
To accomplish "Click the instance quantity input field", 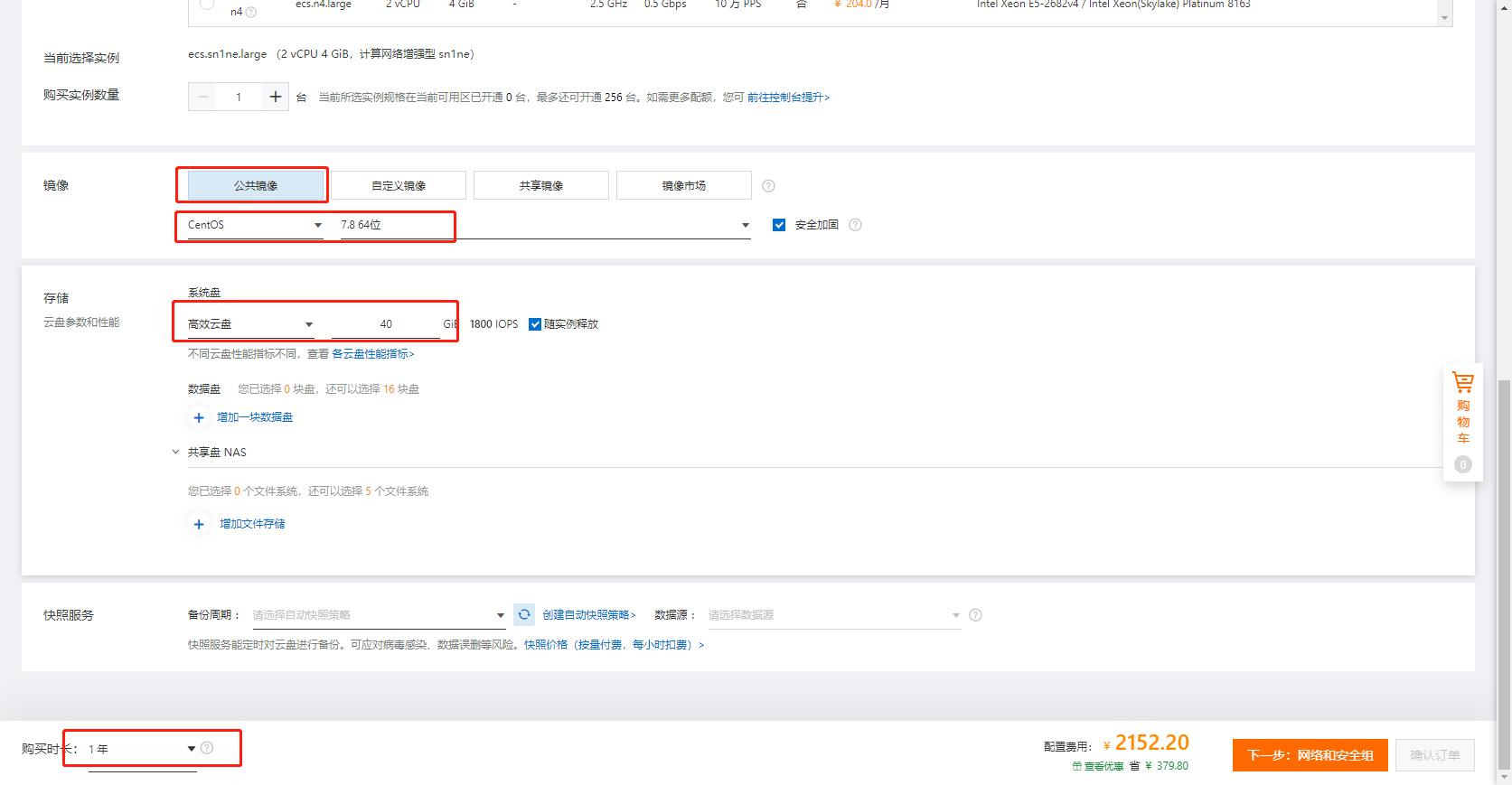I will point(239,97).
